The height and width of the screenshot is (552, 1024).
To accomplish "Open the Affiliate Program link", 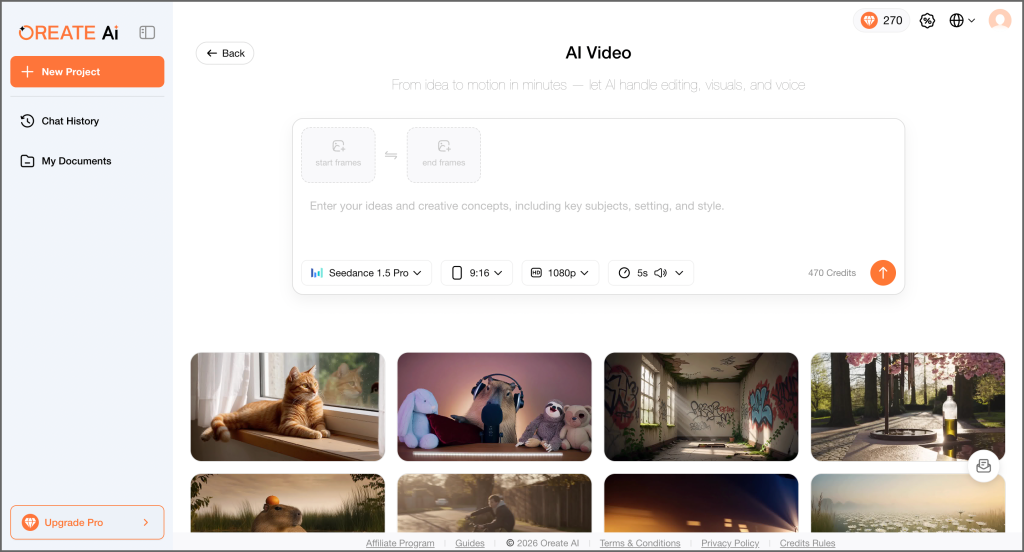I will click(400, 544).
